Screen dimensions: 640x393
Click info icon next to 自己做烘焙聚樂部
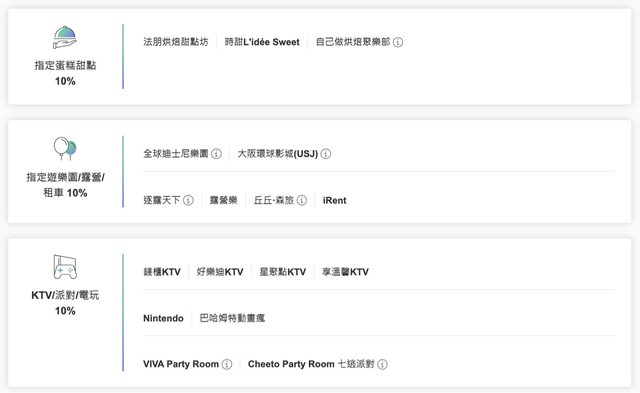coord(398,42)
